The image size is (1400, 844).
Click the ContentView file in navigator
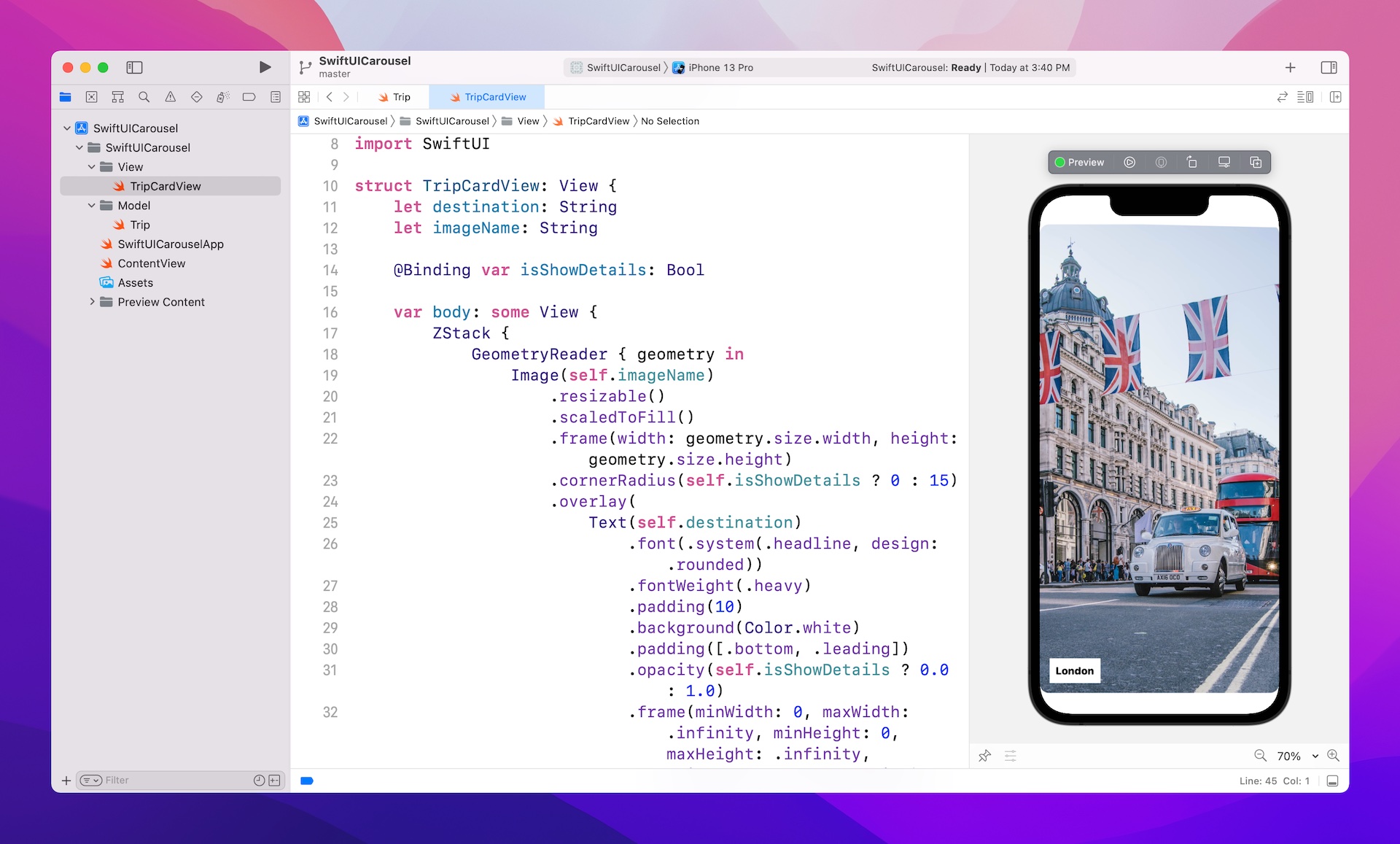click(x=150, y=263)
